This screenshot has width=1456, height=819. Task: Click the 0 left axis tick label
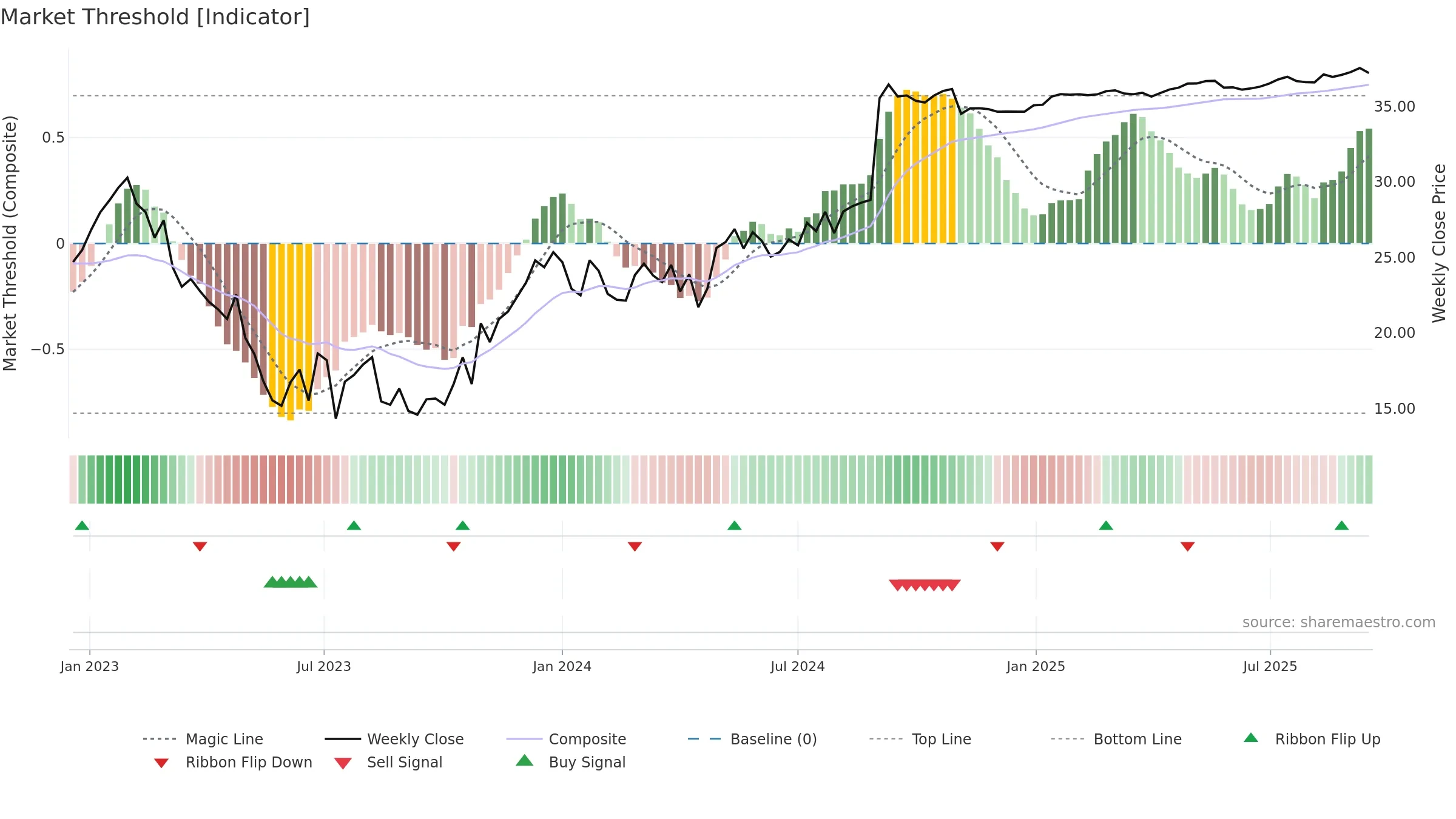pos(60,244)
